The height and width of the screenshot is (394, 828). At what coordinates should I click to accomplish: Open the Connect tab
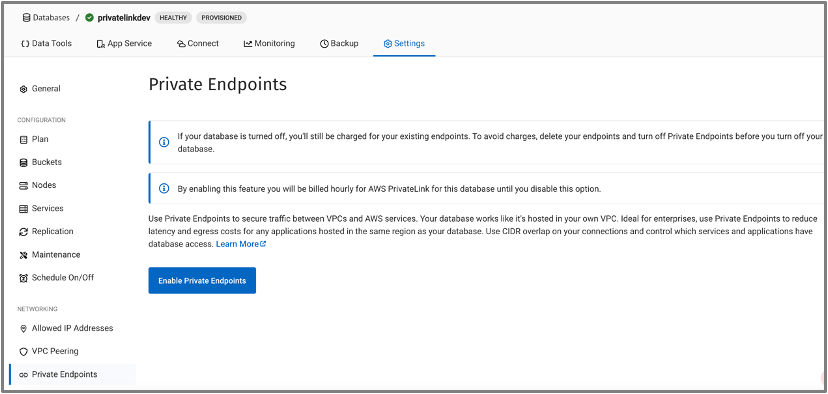pos(197,43)
